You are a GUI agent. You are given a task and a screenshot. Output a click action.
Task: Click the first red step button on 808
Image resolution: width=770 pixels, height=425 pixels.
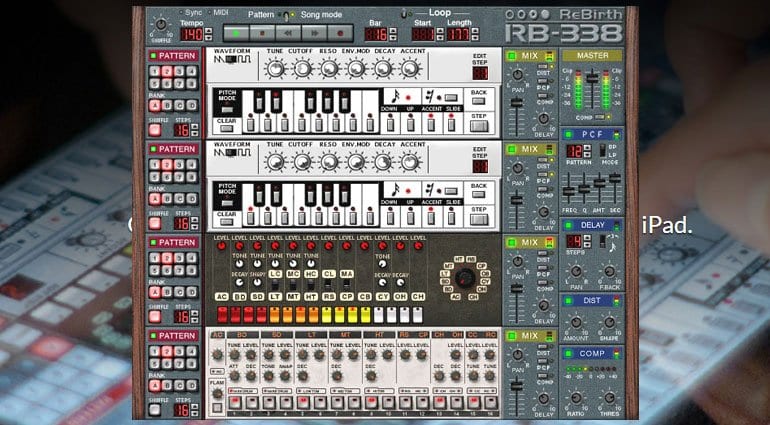tap(222, 315)
